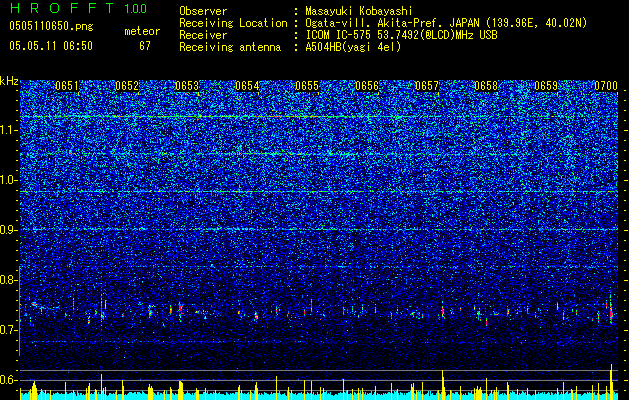Select the file name 0505110650.png

51,27
